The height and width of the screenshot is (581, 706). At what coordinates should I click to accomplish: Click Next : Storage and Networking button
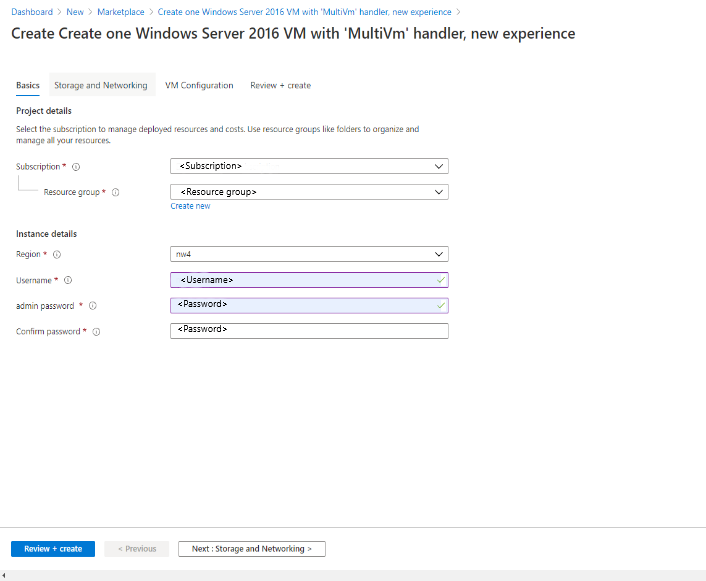pos(252,549)
